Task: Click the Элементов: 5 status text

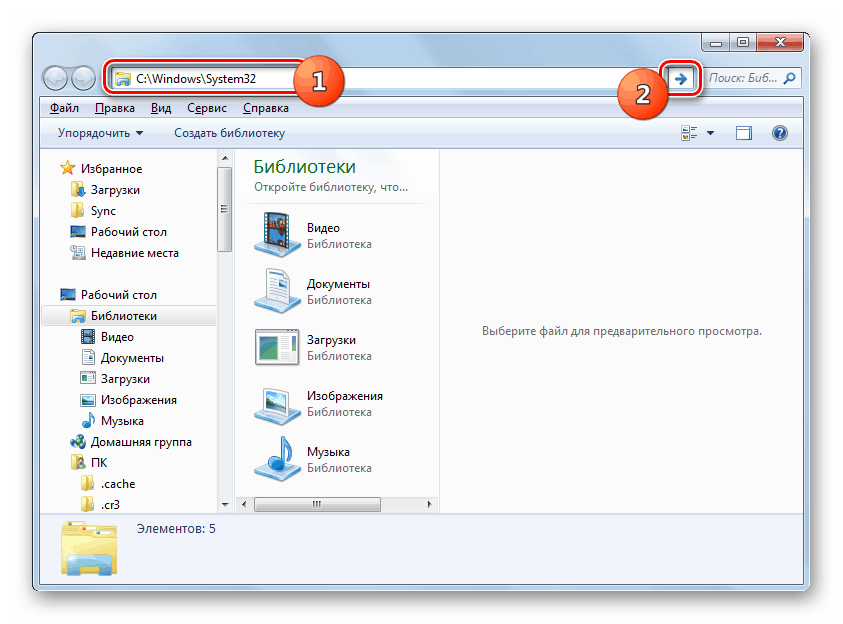Action: tap(176, 529)
